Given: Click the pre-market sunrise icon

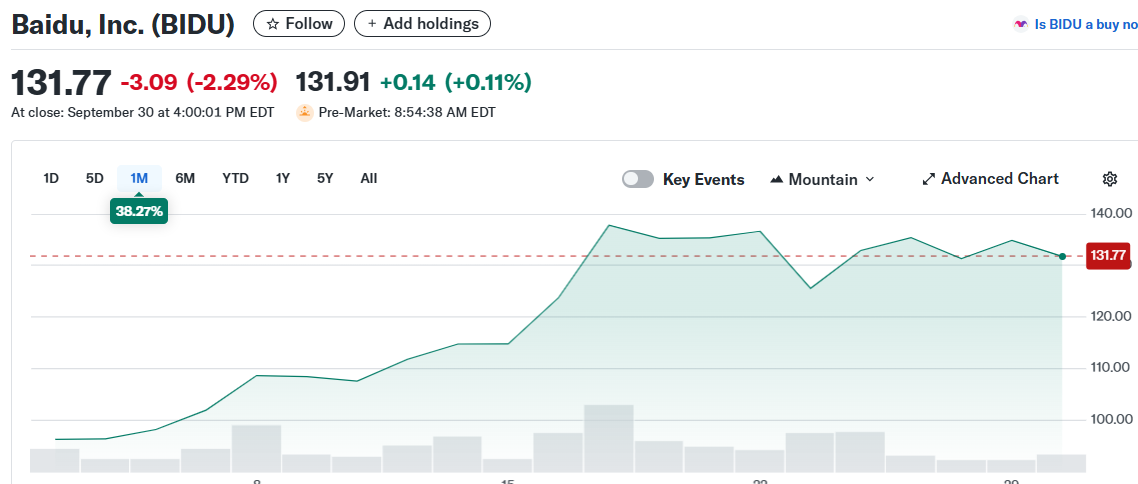Looking at the screenshot, I should tap(305, 113).
